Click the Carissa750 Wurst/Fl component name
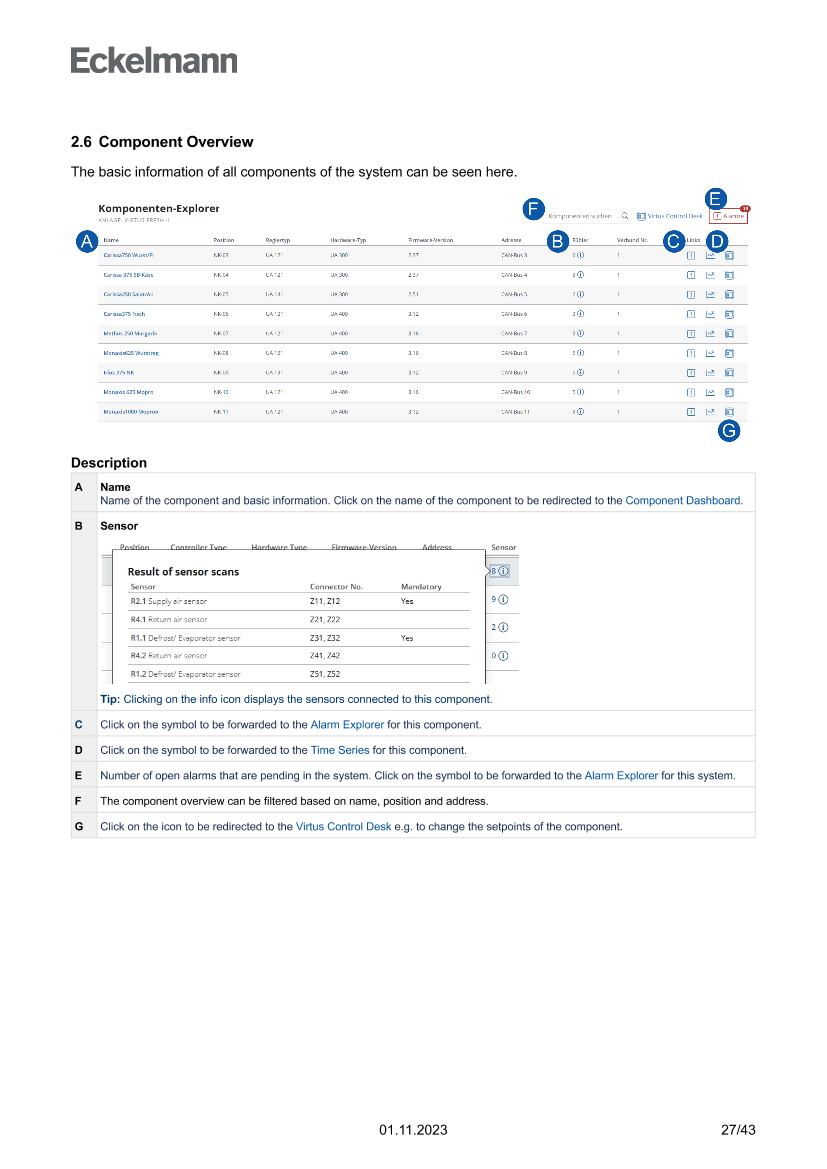This screenshot has height=1169, width=827. click(x=128, y=256)
